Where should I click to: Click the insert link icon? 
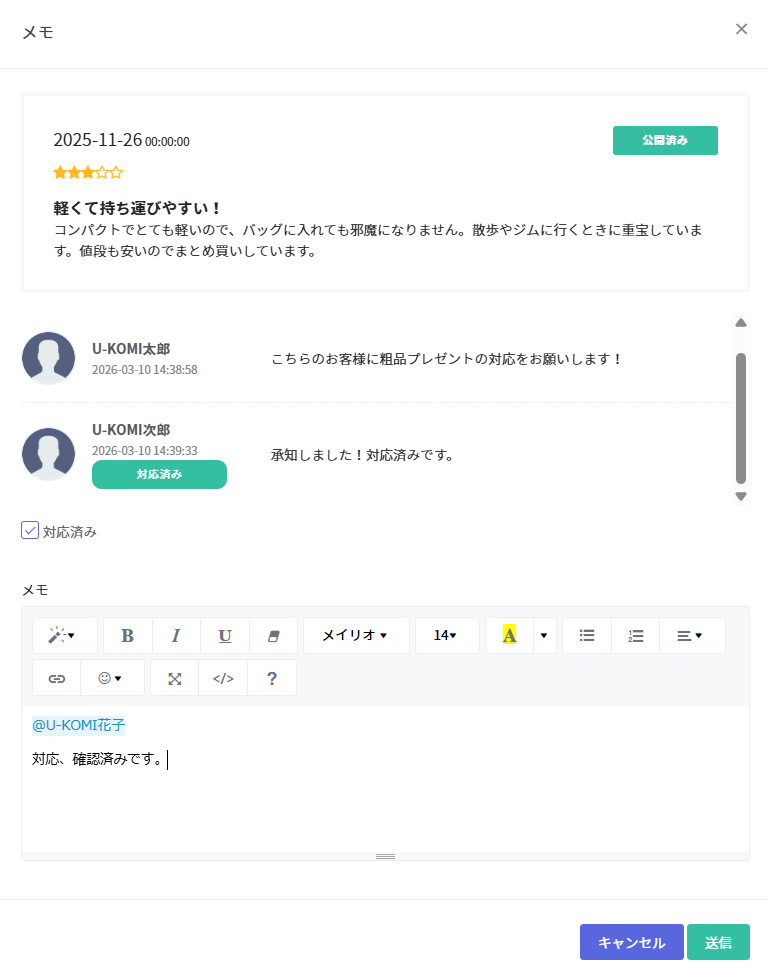(57, 678)
